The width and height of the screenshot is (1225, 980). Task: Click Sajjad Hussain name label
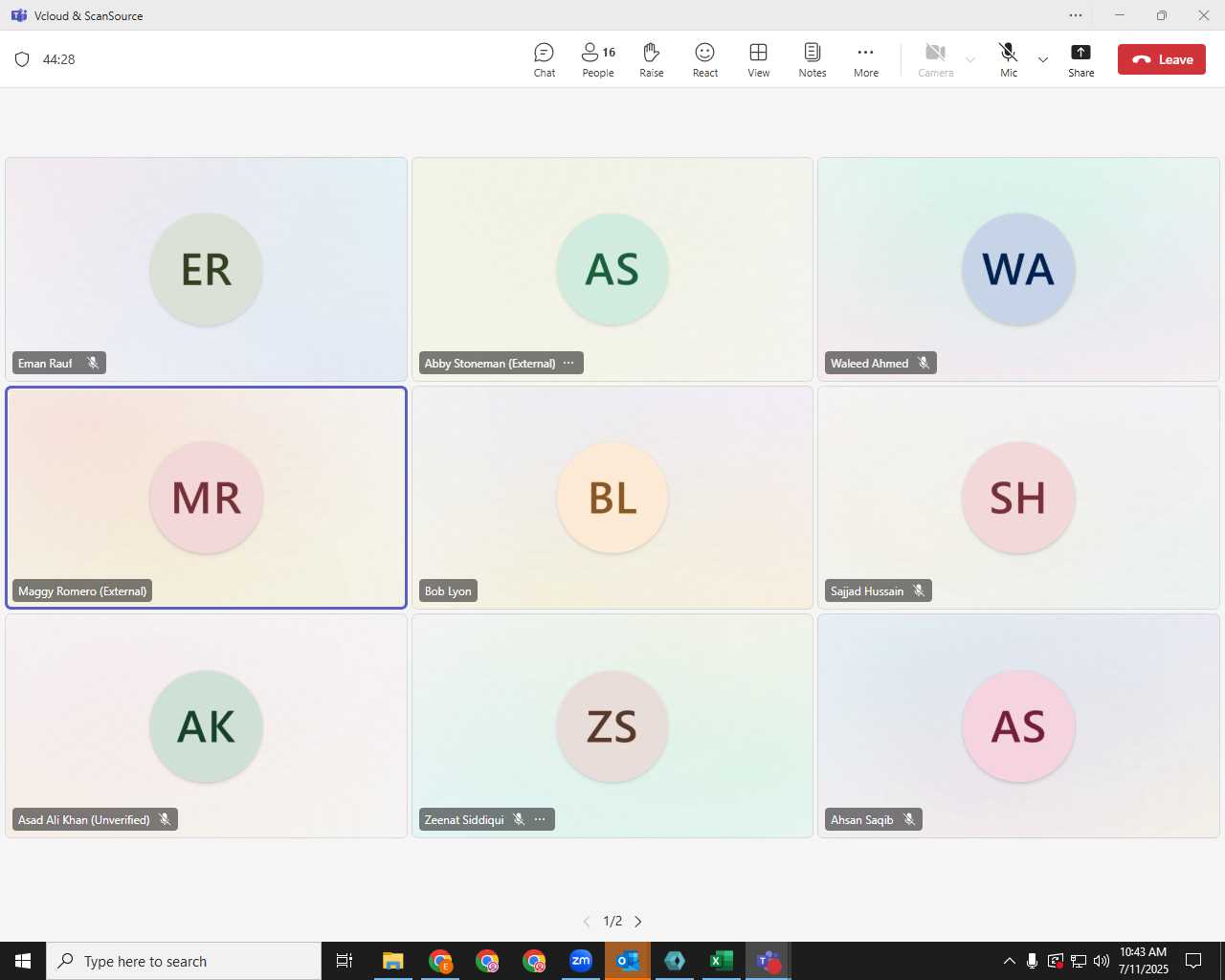tap(867, 591)
